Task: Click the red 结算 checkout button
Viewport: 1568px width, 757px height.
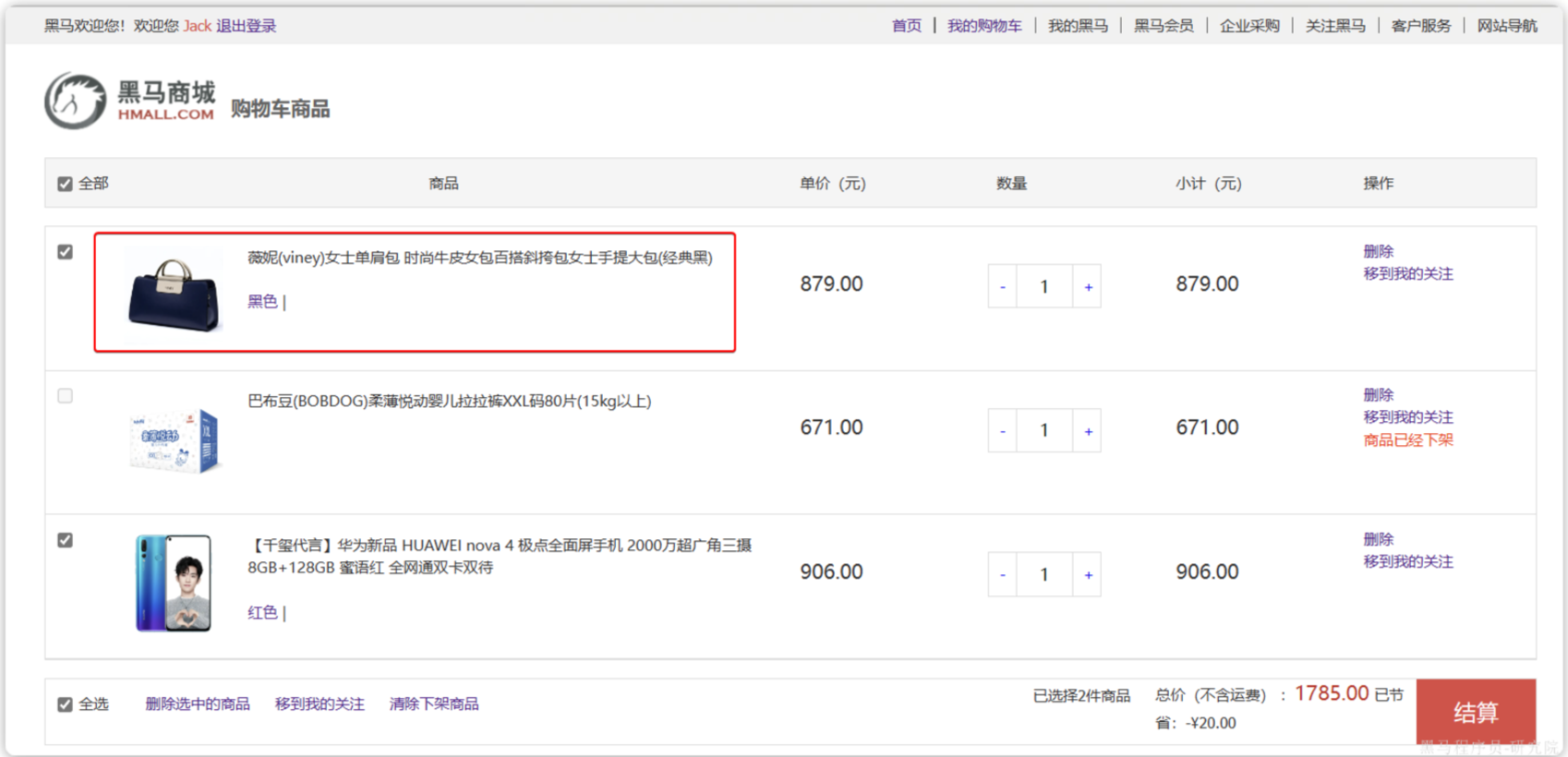Action: click(1476, 712)
